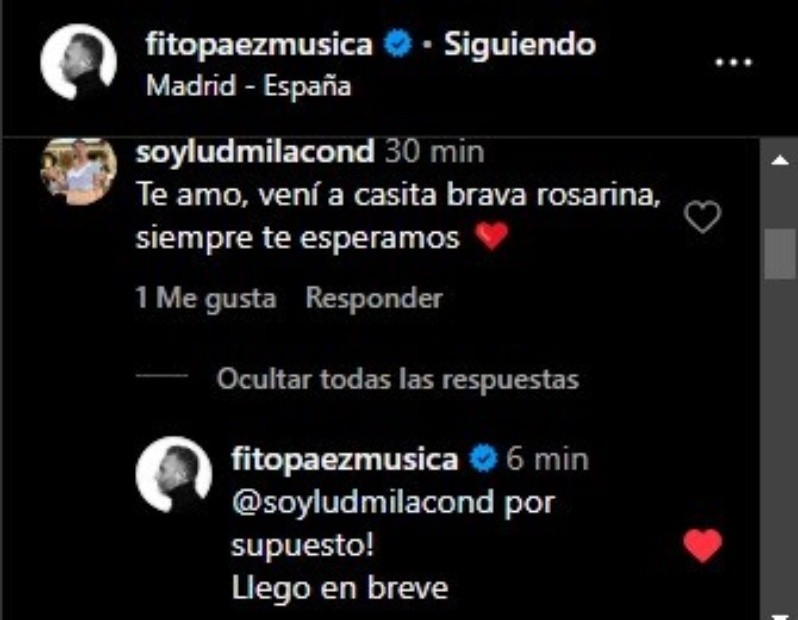The height and width of the screenshot is (620, 798).
Task: Click Siguiendo to manage following status
Action: coord(520,44)
